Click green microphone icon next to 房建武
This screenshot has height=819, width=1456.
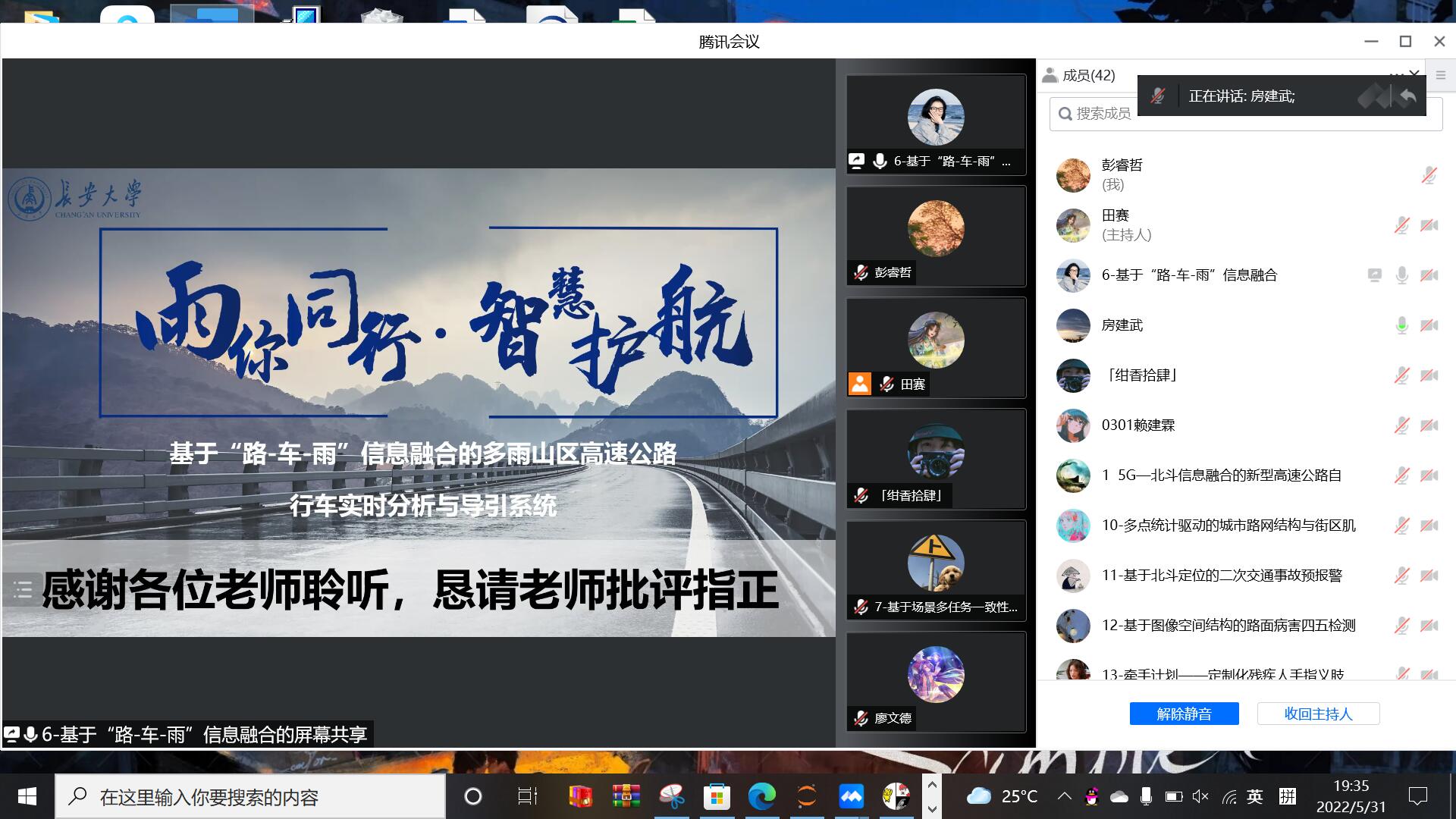1401,325
